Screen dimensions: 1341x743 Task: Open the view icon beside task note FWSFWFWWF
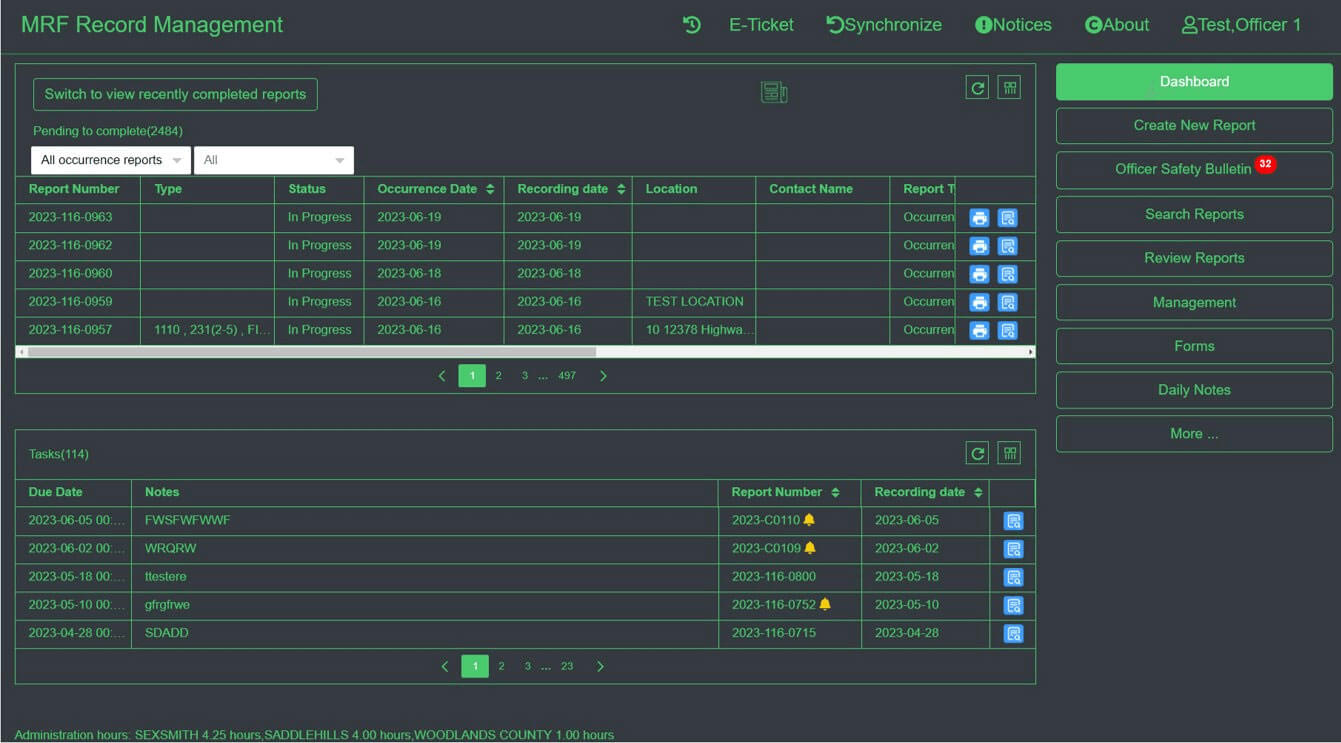click(x=1013, y=521)
